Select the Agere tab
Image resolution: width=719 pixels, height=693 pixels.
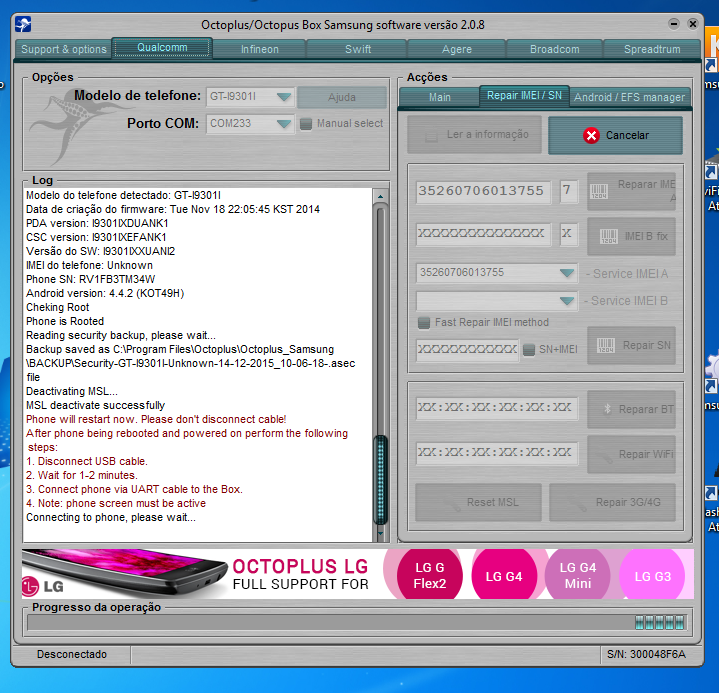(457, 49)
